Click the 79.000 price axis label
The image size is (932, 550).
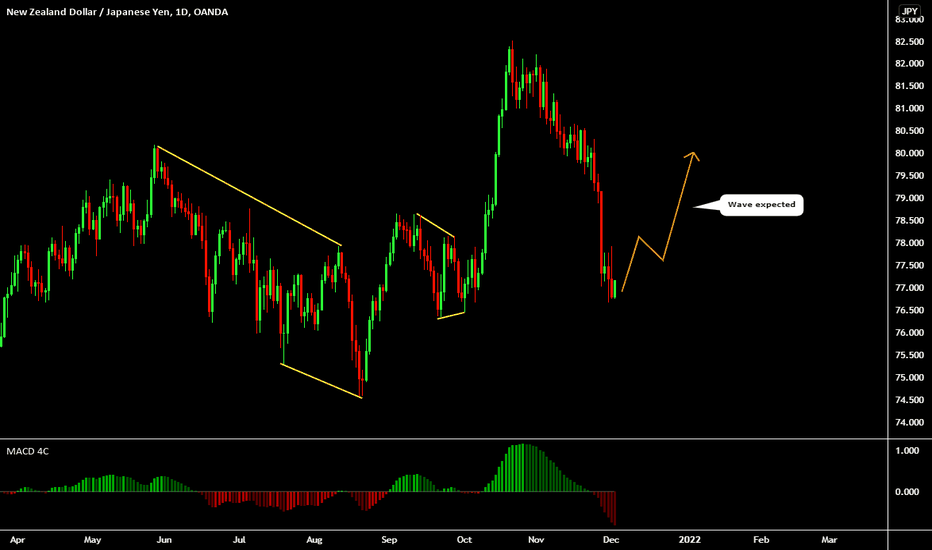(x=909, y=198)
